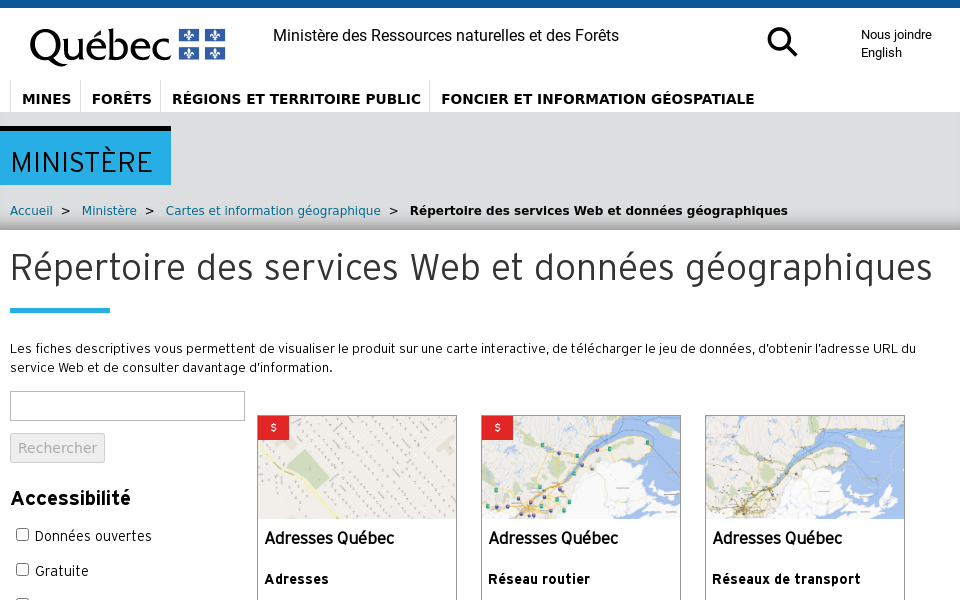Enable the "Données ouvertes" filter

(22, 534)
